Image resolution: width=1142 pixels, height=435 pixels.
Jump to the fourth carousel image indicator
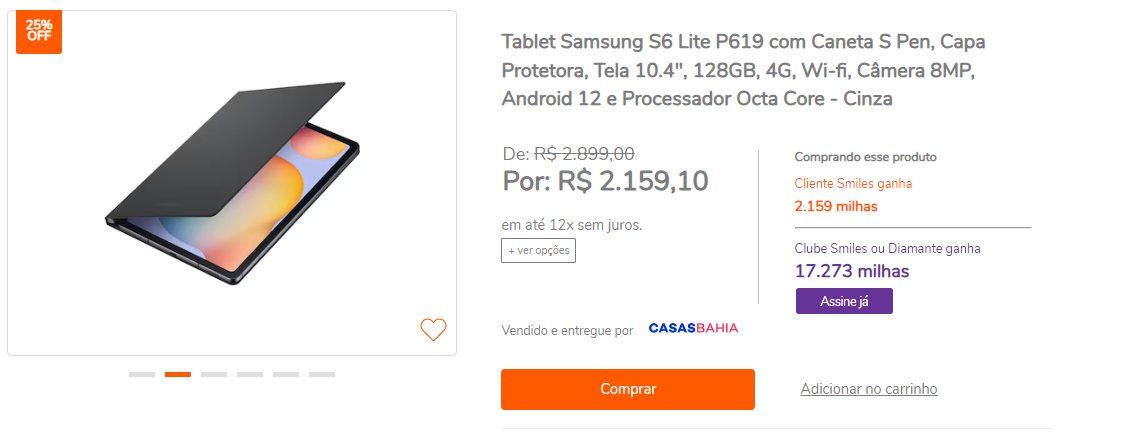pyautogui.click(x=250, y=375)
